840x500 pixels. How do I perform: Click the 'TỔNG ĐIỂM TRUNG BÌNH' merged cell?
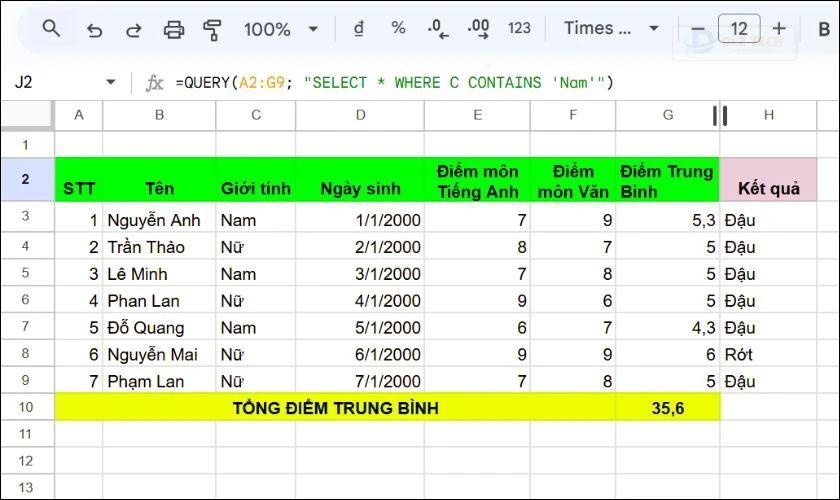(335, 408)
